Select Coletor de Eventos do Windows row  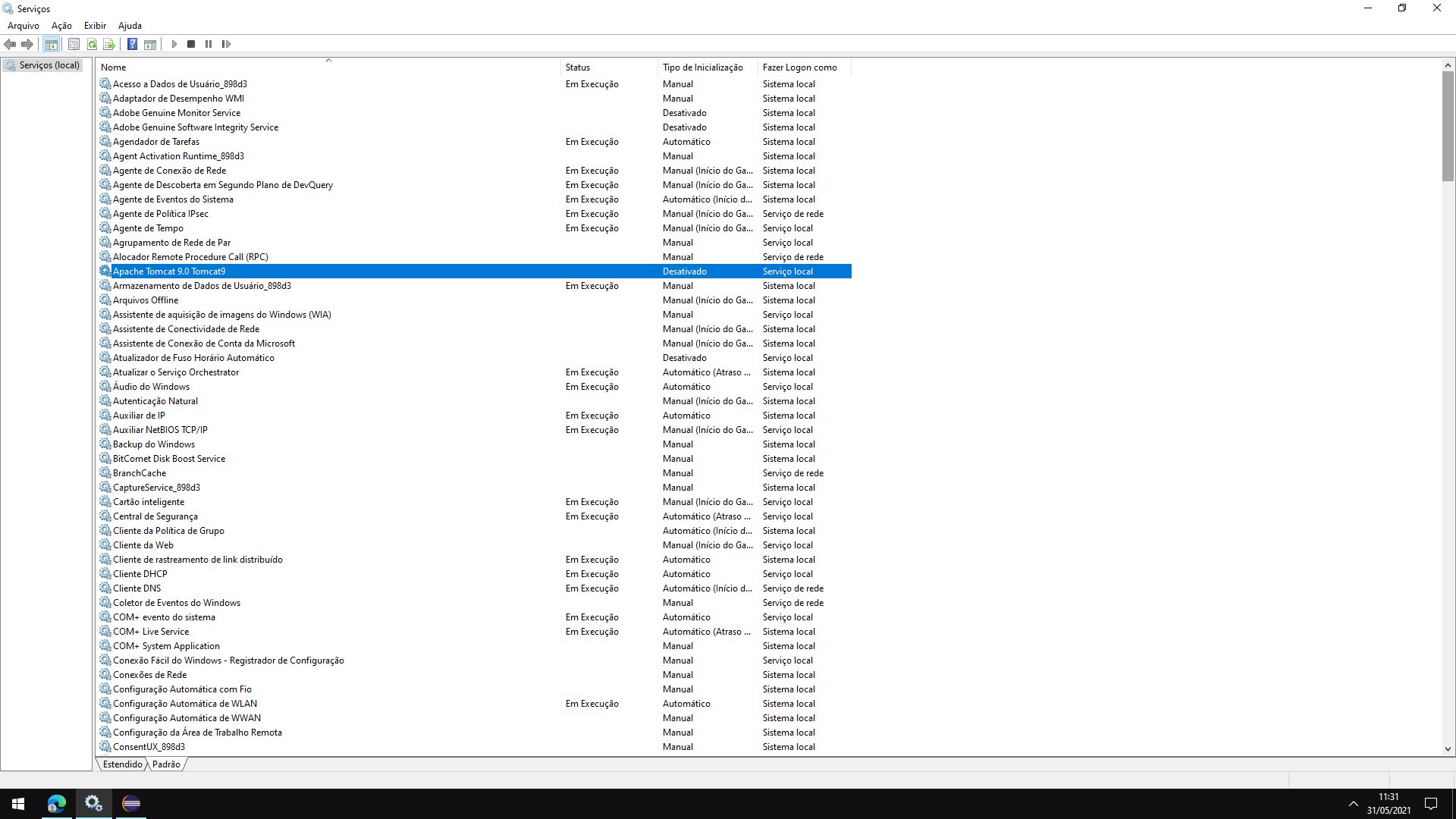tap(475, 603)
